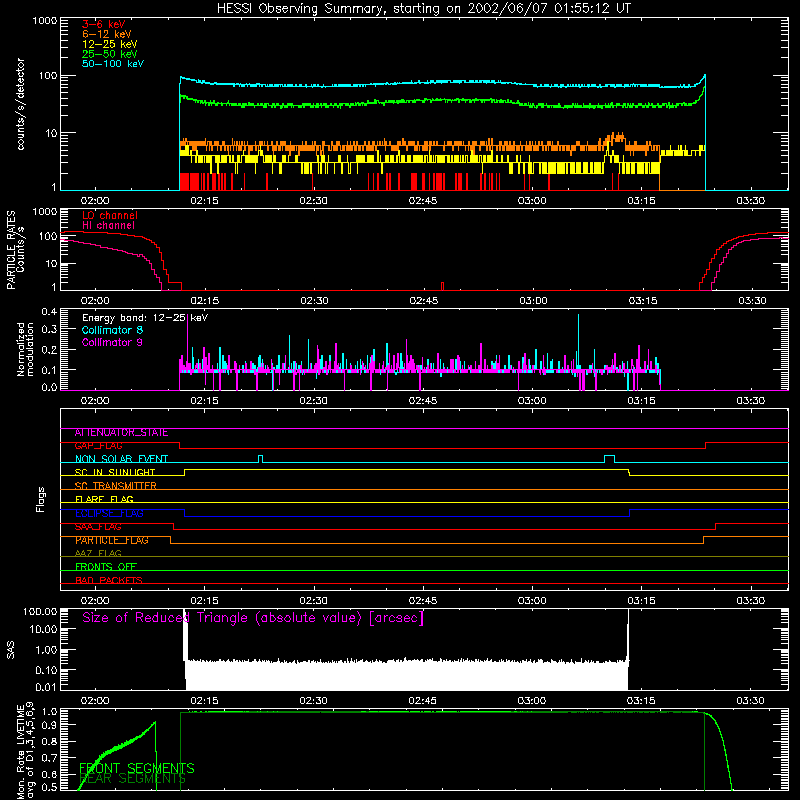Click the Flags panel axis label

click(x=40, y=499)
